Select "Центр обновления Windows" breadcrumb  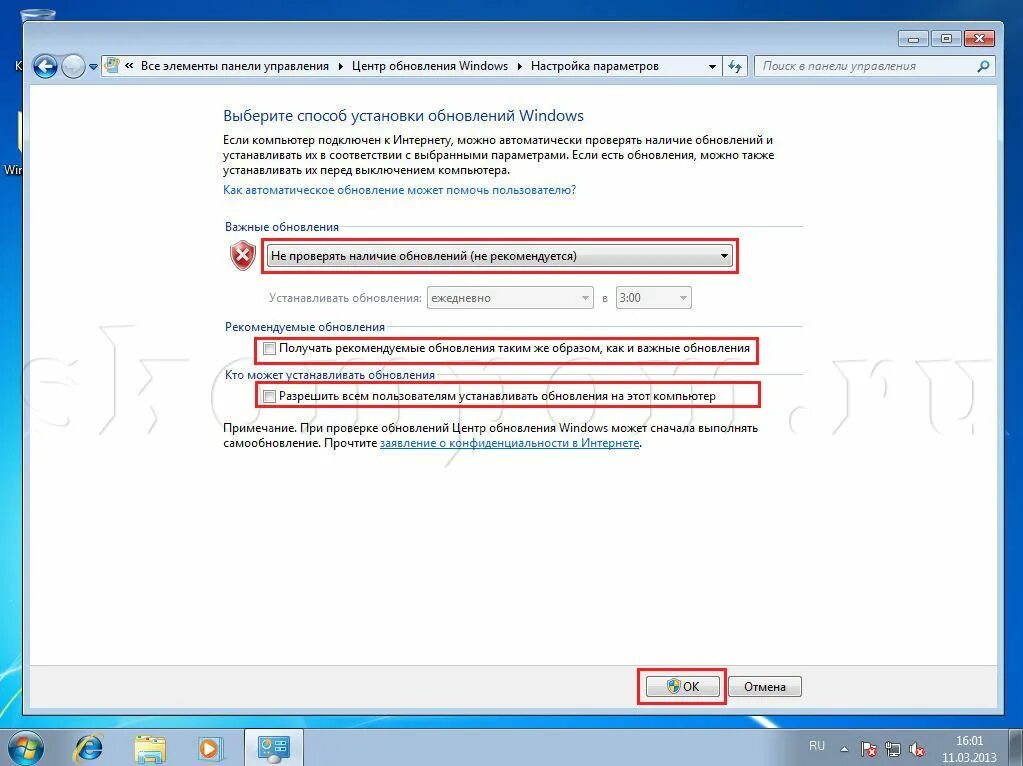[x=429, y=66]
